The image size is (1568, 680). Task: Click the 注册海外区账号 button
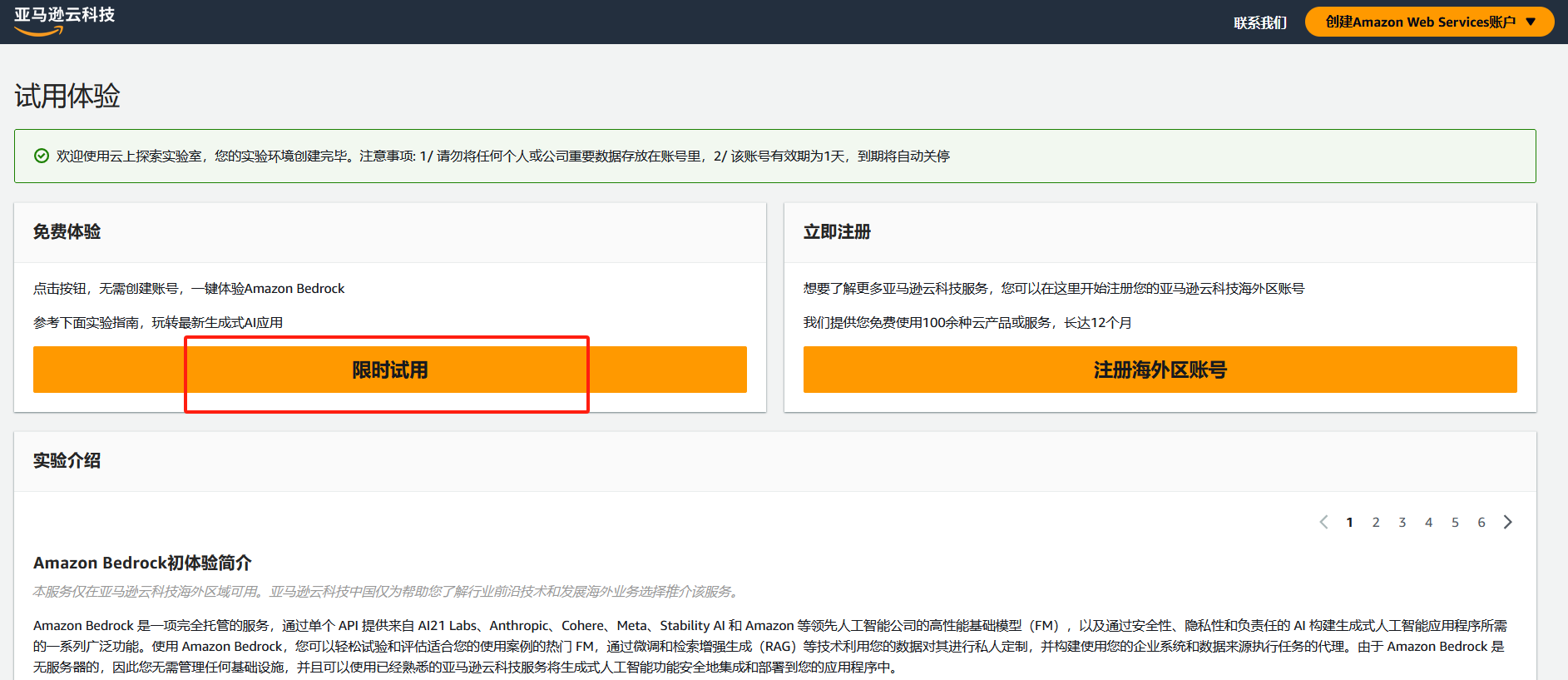point(1160,370)
